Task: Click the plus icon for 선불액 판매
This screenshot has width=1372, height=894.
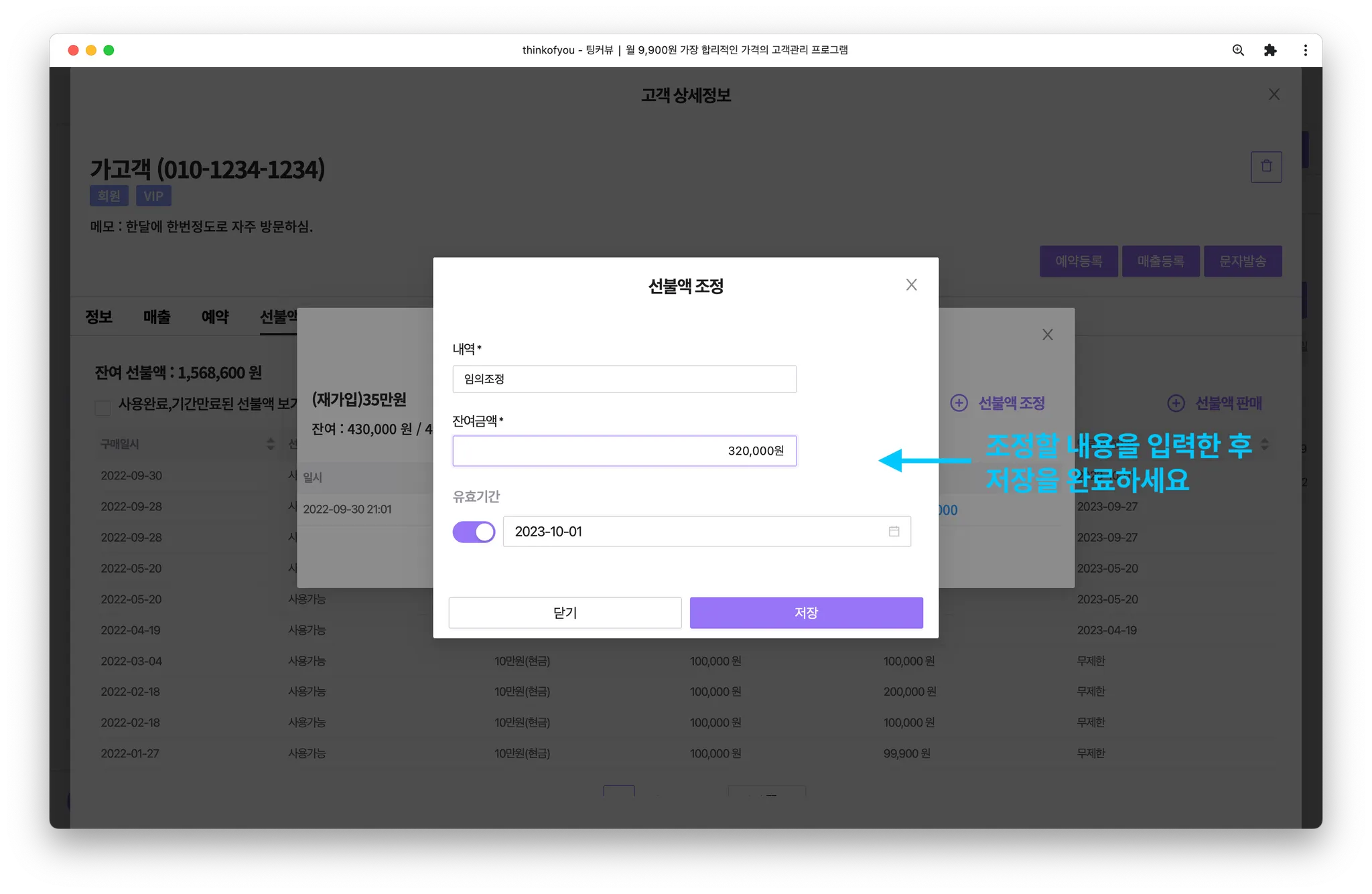Action: tap(1176, 403)
